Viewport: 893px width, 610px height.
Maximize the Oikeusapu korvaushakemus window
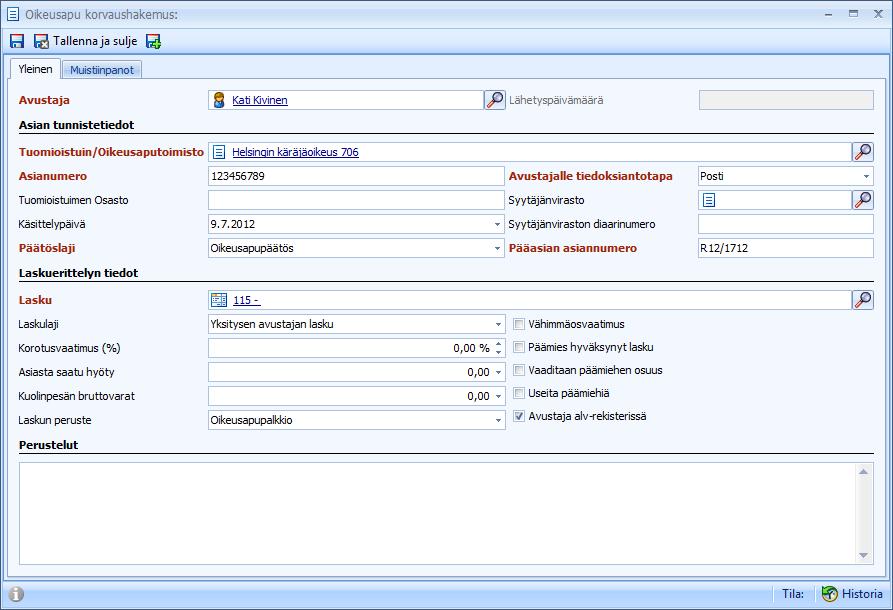(853, 14)
